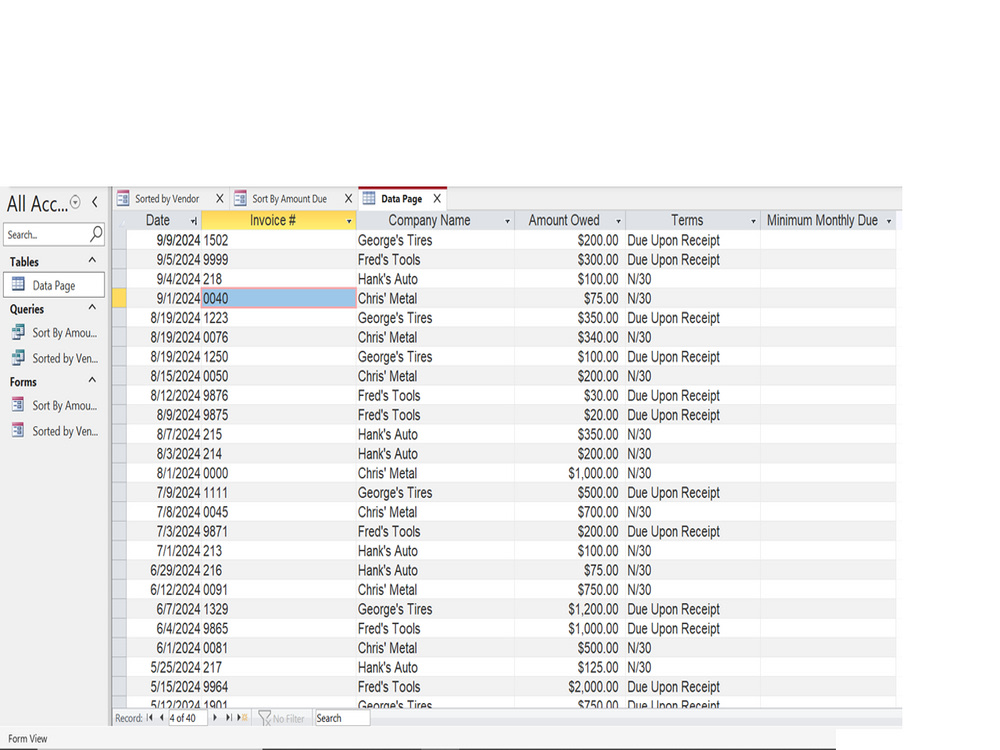Click the Sort By Amount Due tab icon

click(x=240, y=198)
